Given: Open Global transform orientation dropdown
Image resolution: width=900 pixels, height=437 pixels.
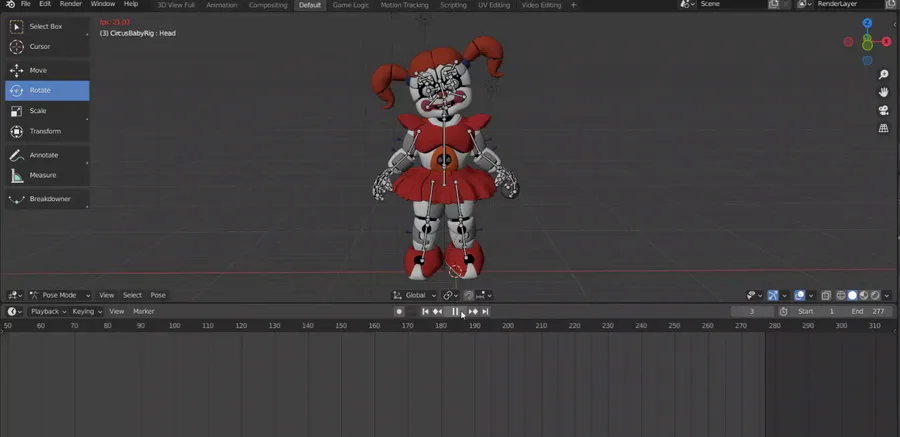Looking at the screenshot, I should coord(414,295).
